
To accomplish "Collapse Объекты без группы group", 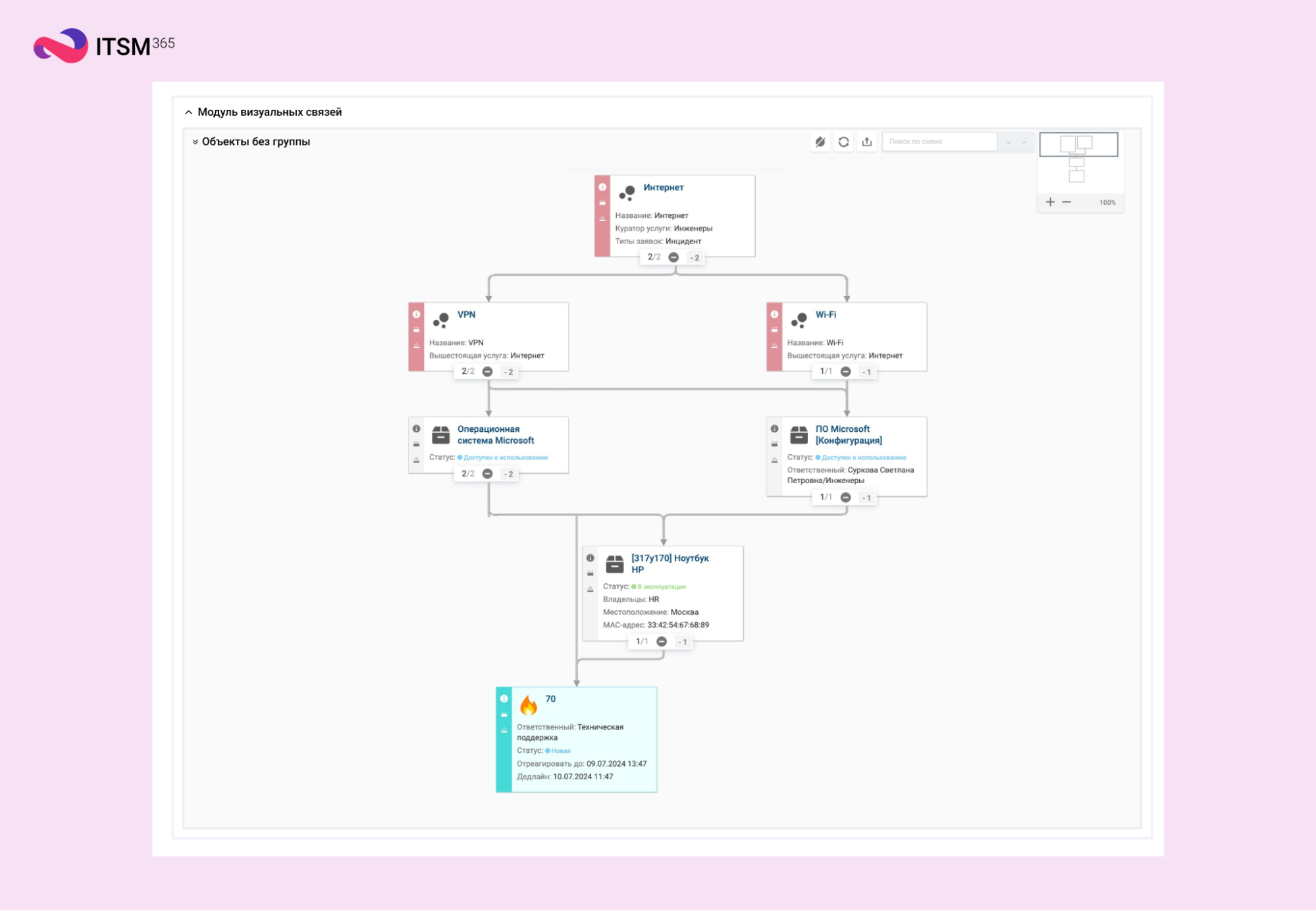I will pyautogui.click(x=196, y=142).
